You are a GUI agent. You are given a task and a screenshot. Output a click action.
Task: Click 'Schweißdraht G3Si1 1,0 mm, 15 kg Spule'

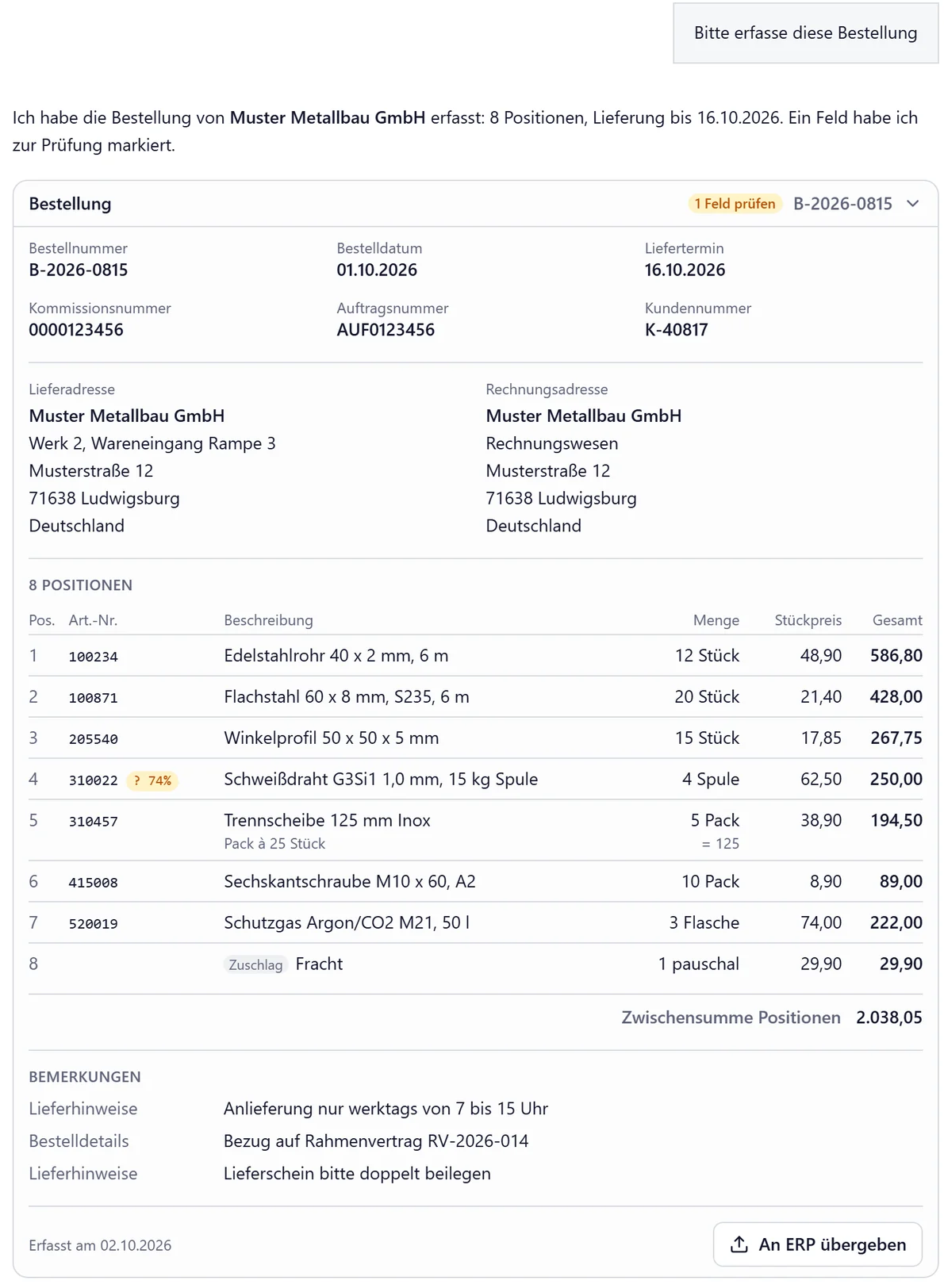381,780
